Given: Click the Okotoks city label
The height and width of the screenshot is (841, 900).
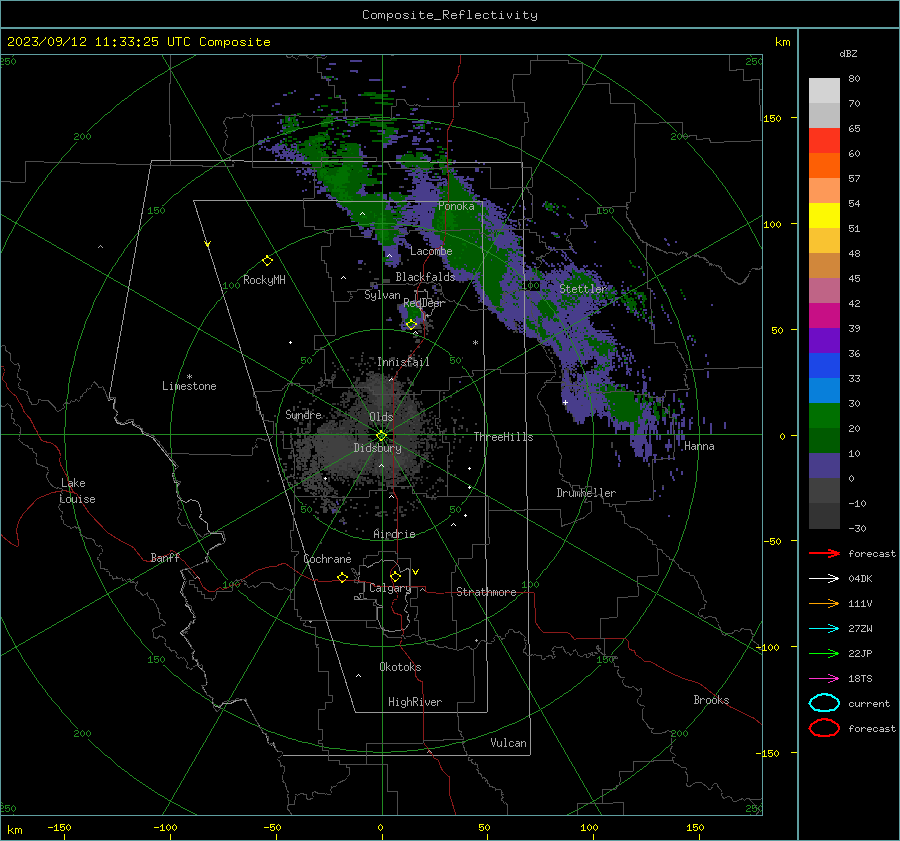Looking at the screenshot, I should 400,667.
